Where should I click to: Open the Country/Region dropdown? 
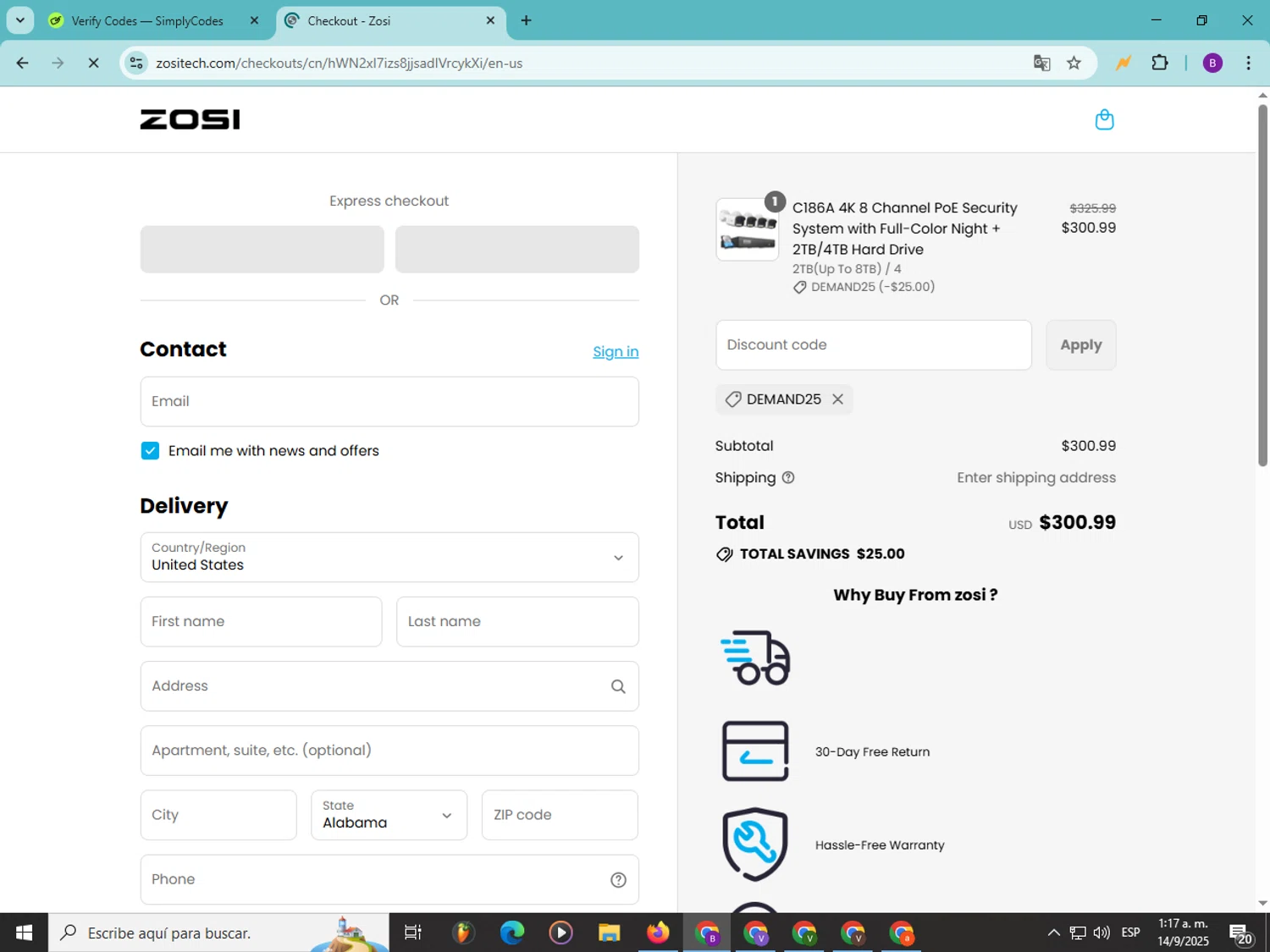(x=389, y=558)
